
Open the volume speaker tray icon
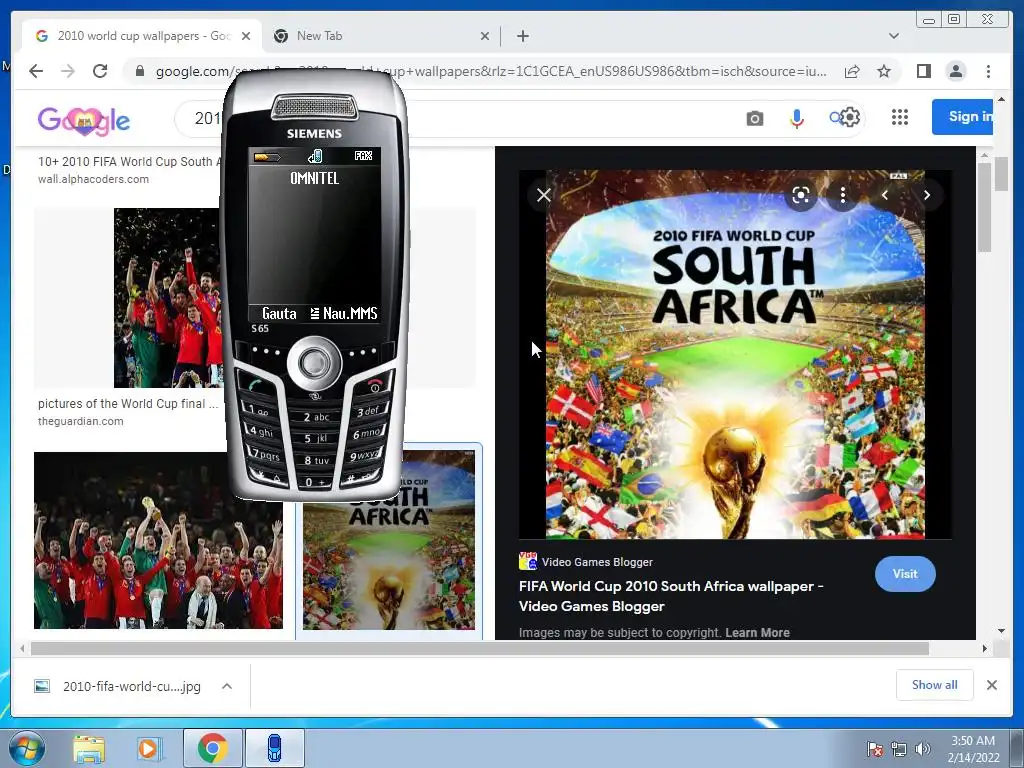pyautogui.click(x=922, y=749)
